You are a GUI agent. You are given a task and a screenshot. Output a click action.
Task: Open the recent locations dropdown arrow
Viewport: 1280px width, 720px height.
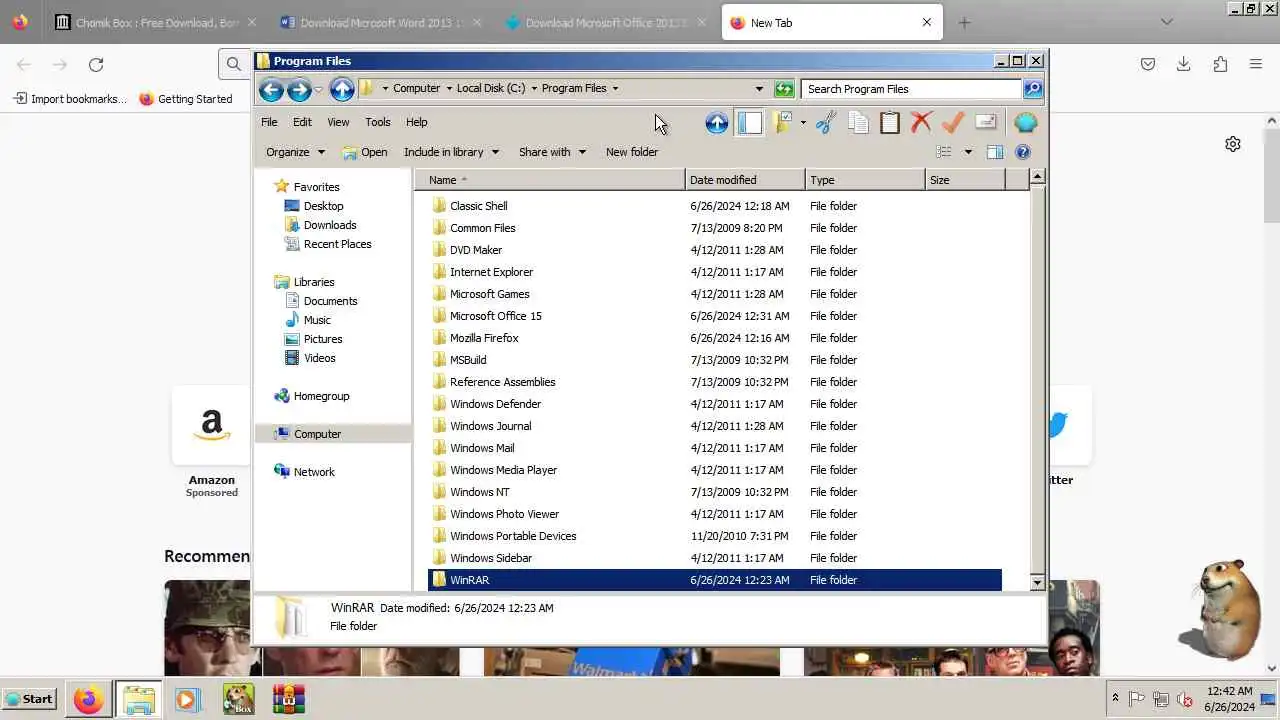pos(319,89)
